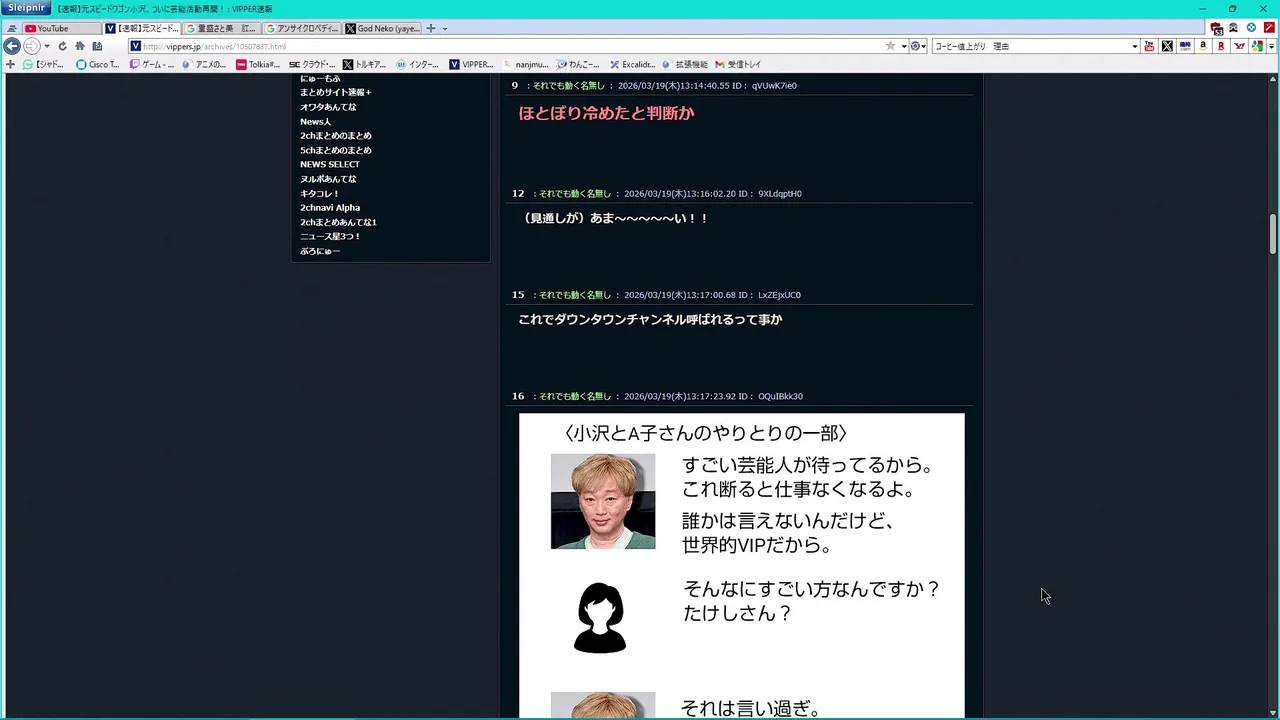Reload the page with the refresh icon

[x=62, y=46]
